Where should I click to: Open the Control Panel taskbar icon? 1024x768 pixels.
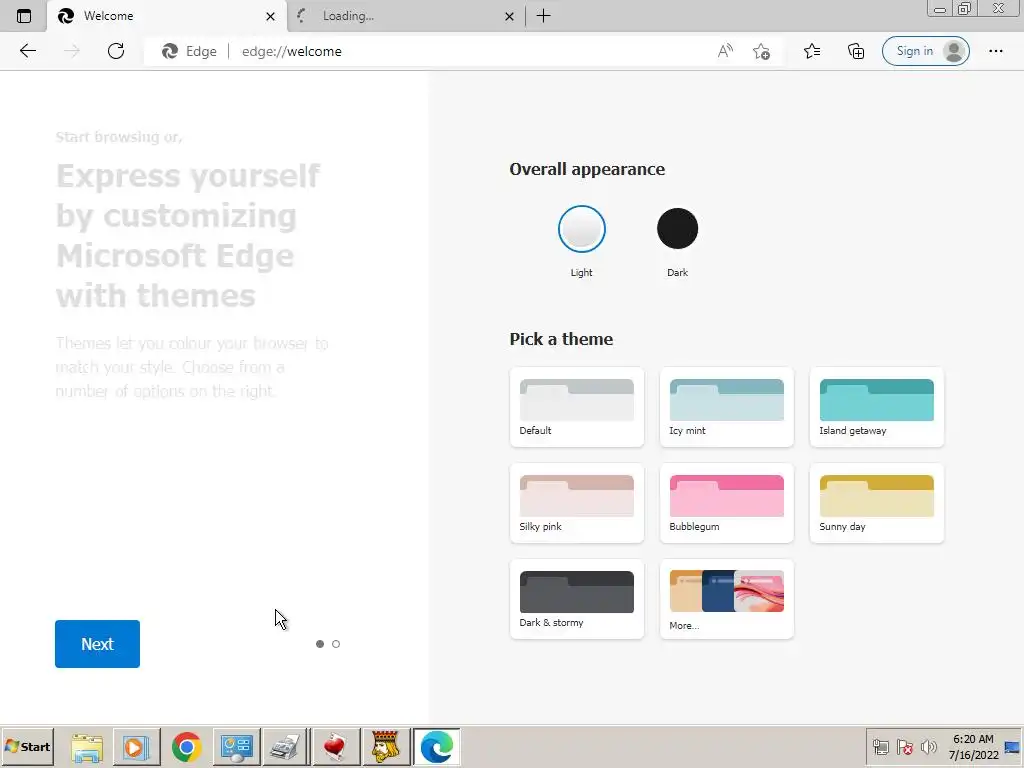pos(236,747)
